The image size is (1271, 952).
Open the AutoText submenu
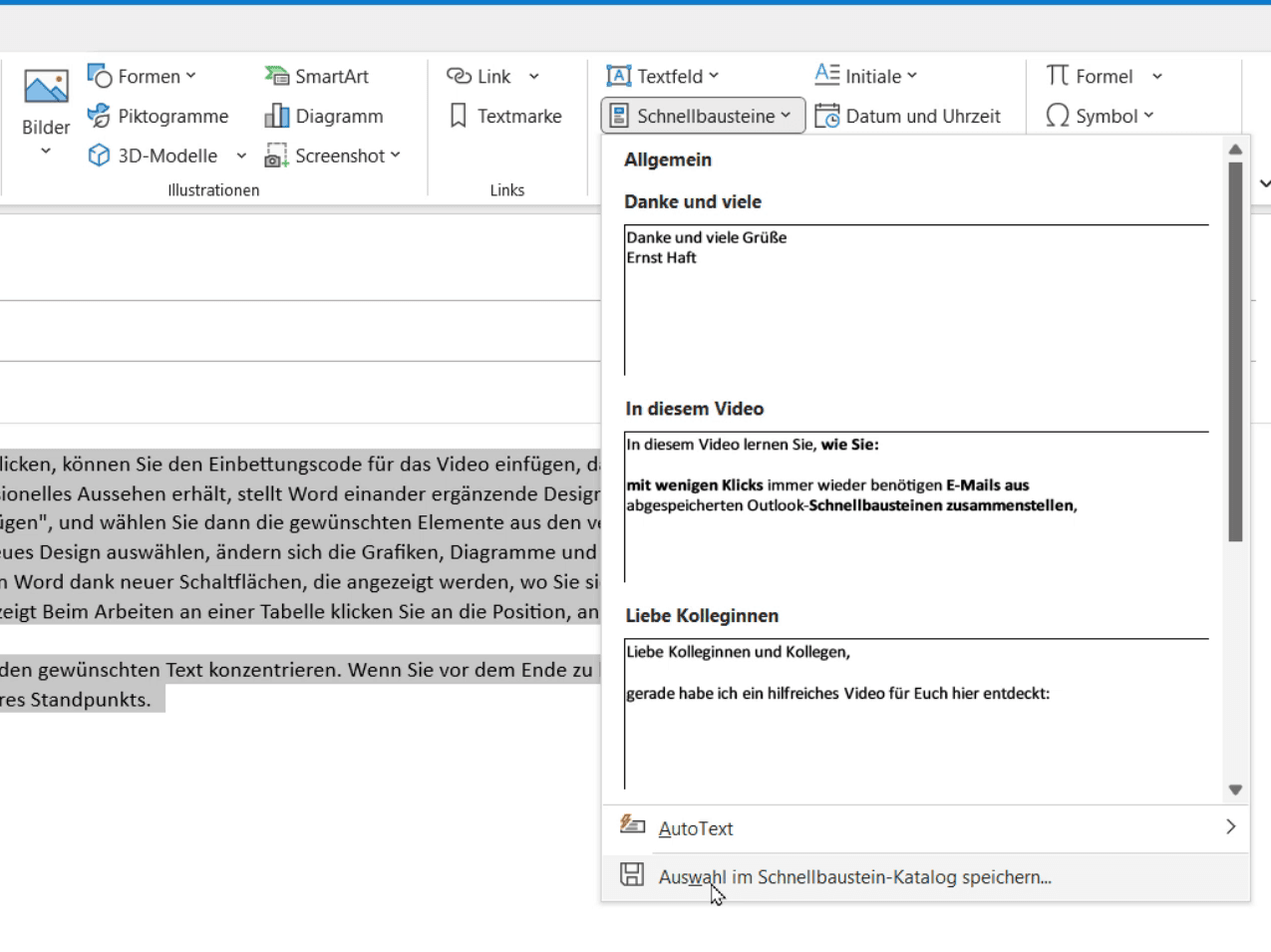[925, 828]
